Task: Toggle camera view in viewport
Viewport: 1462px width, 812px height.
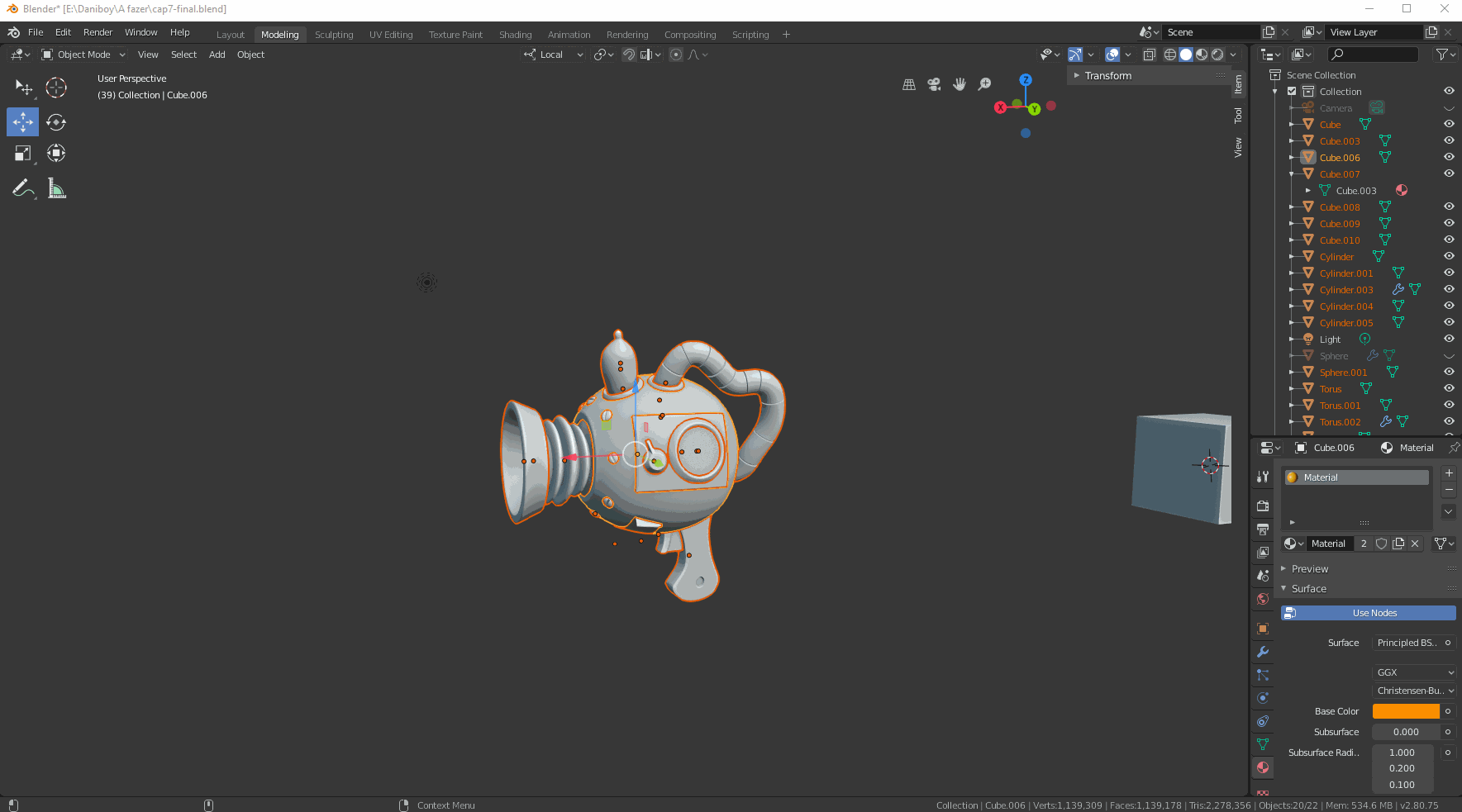Action: 934,84
